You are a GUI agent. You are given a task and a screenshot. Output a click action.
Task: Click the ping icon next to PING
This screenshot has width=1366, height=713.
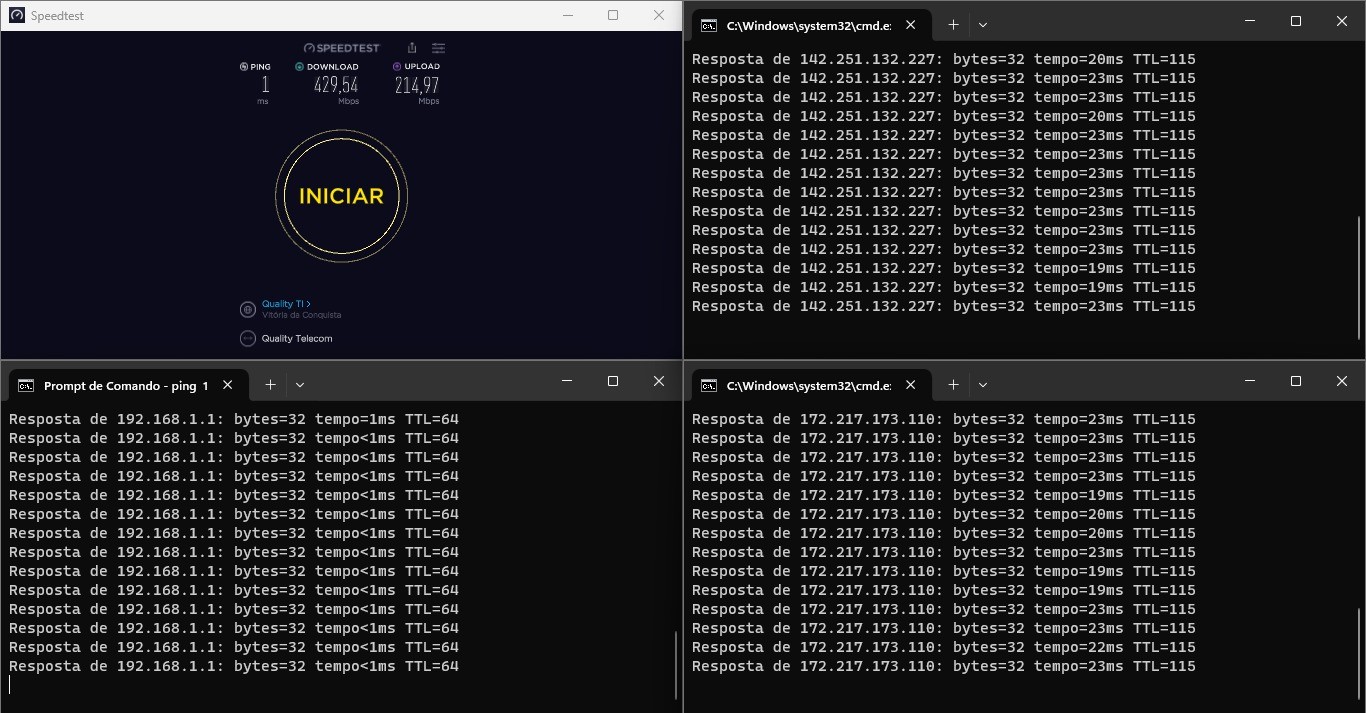tap(244, 67)
